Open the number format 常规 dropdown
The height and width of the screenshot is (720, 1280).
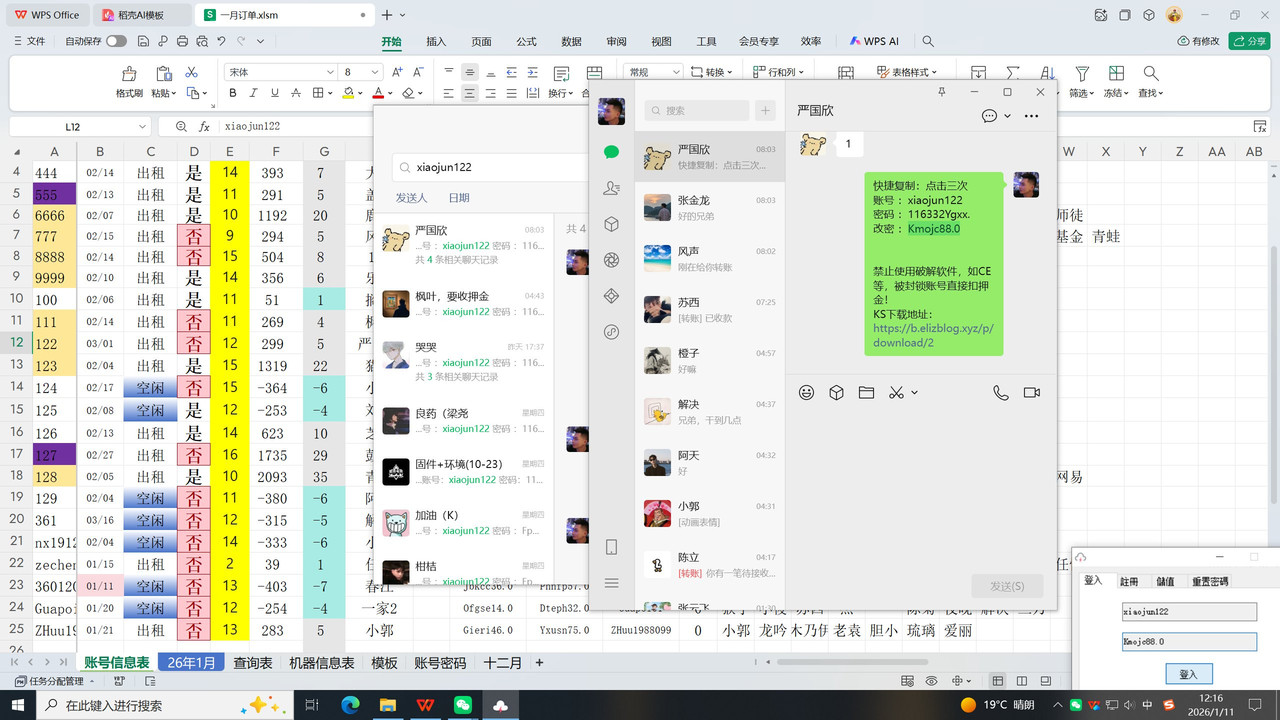(x=676, y=72)
